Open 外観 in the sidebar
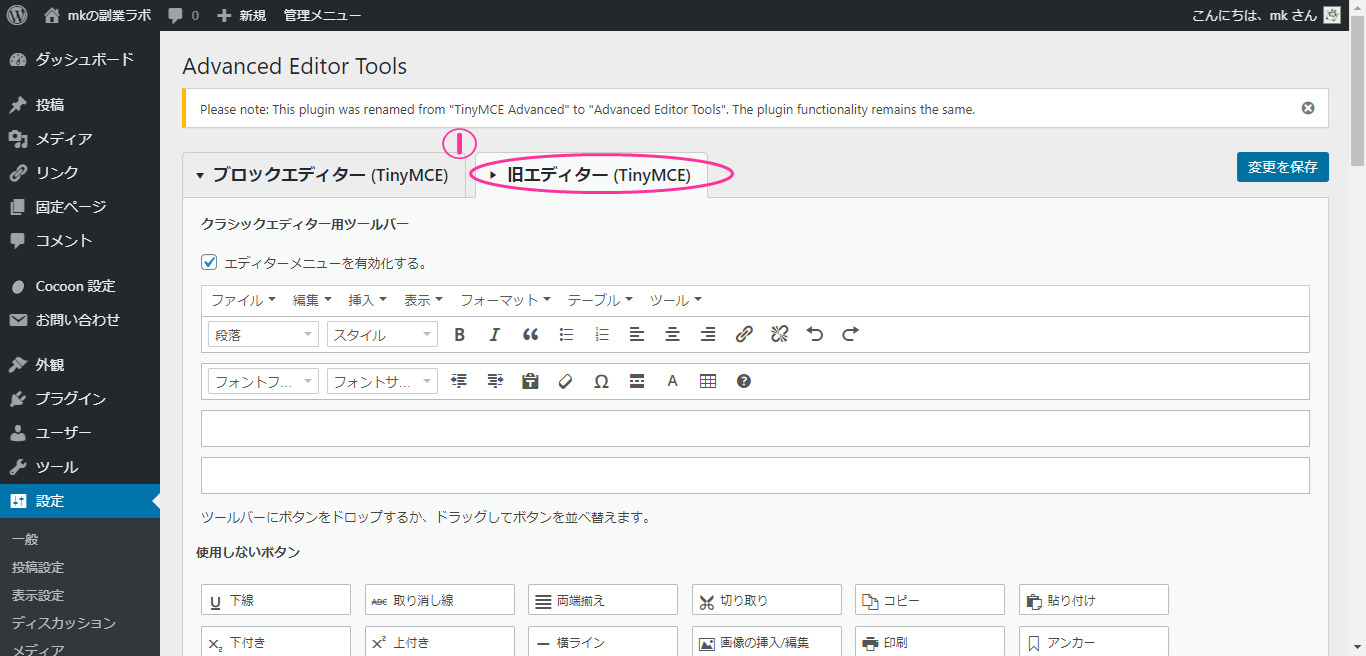The image size is (1366, 656). click(80, 365)
